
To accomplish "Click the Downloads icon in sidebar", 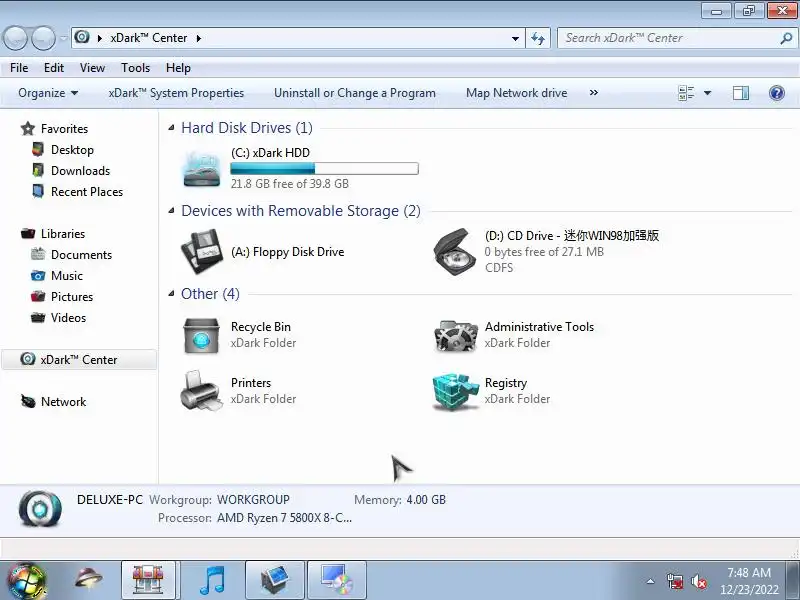I will (x=38, y=170).
